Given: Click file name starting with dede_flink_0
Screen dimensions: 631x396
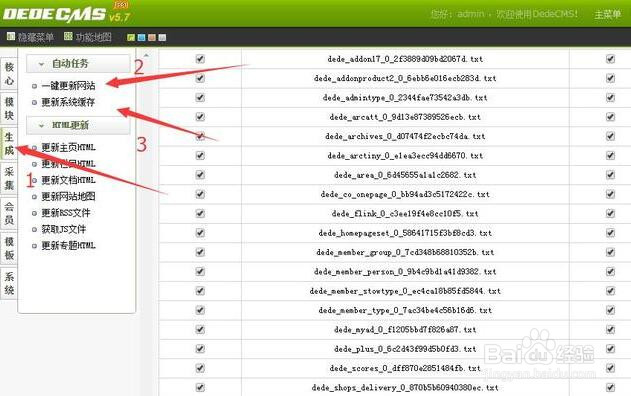Looking at the screenshot, I should [405, 214].
